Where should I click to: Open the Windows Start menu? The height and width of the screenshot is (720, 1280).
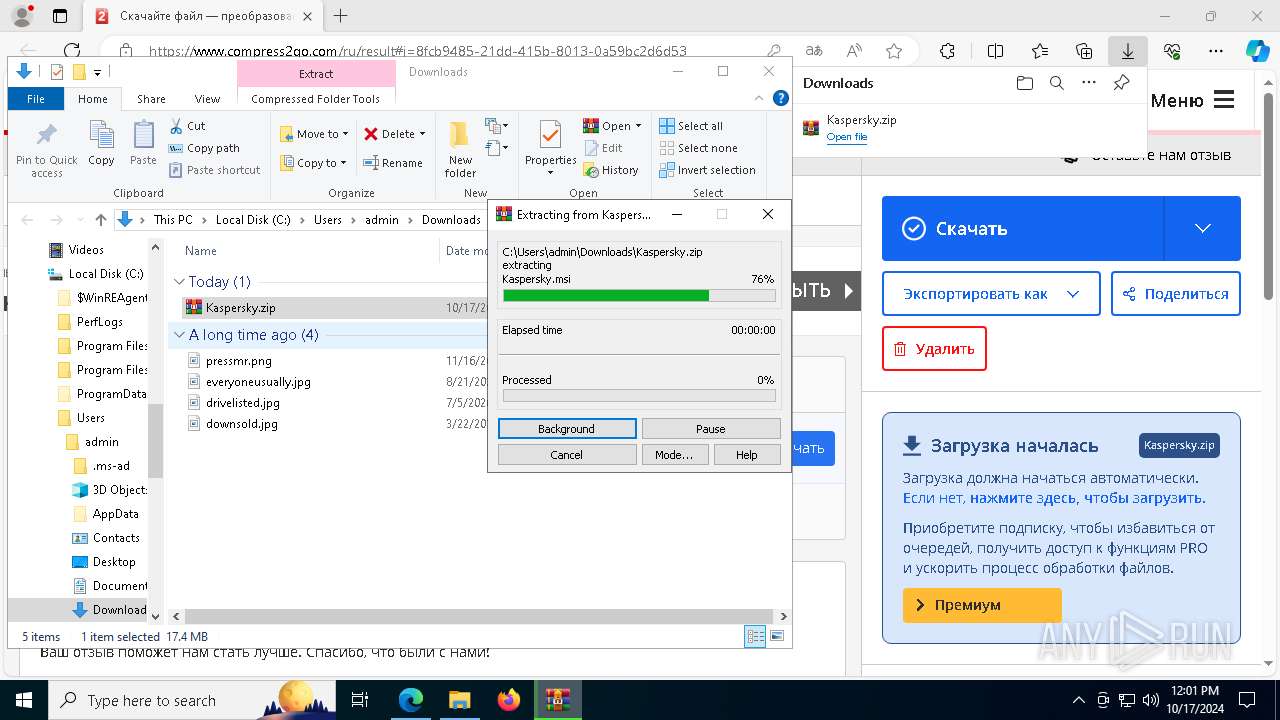pyautogui.click(x=23, y=700)
